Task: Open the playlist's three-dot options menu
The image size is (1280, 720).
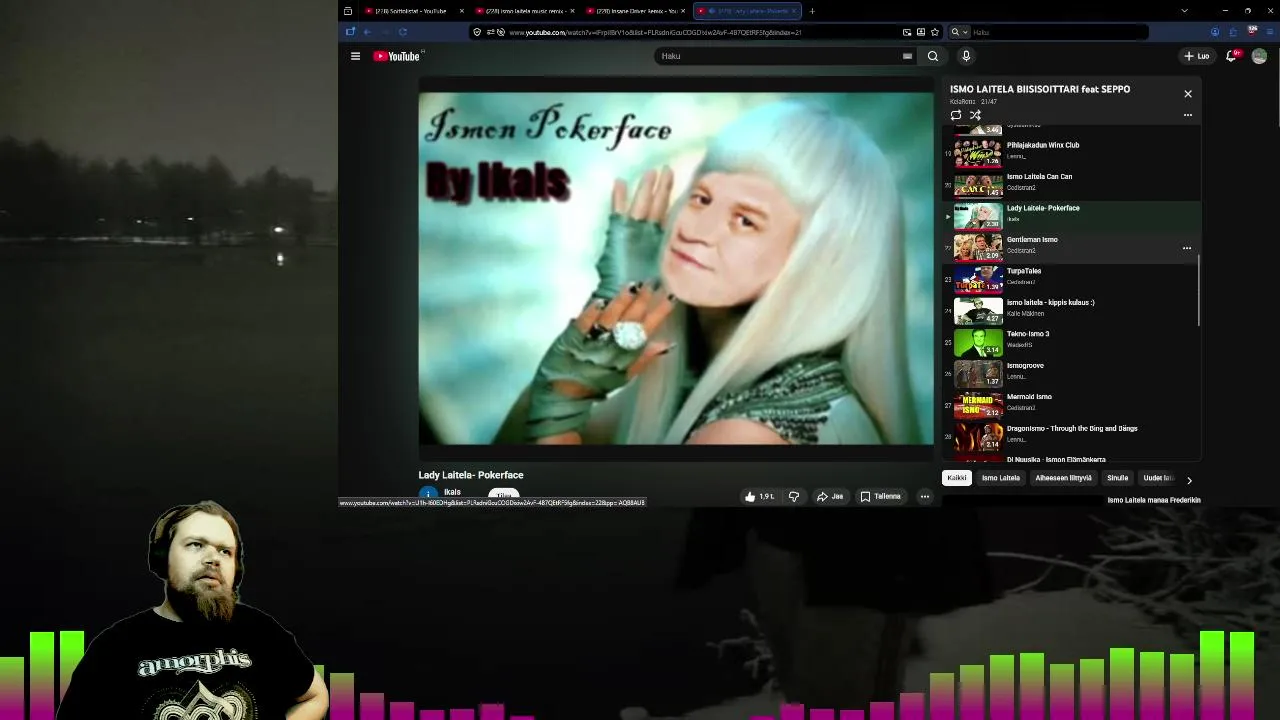Action: click(1188, 115)
